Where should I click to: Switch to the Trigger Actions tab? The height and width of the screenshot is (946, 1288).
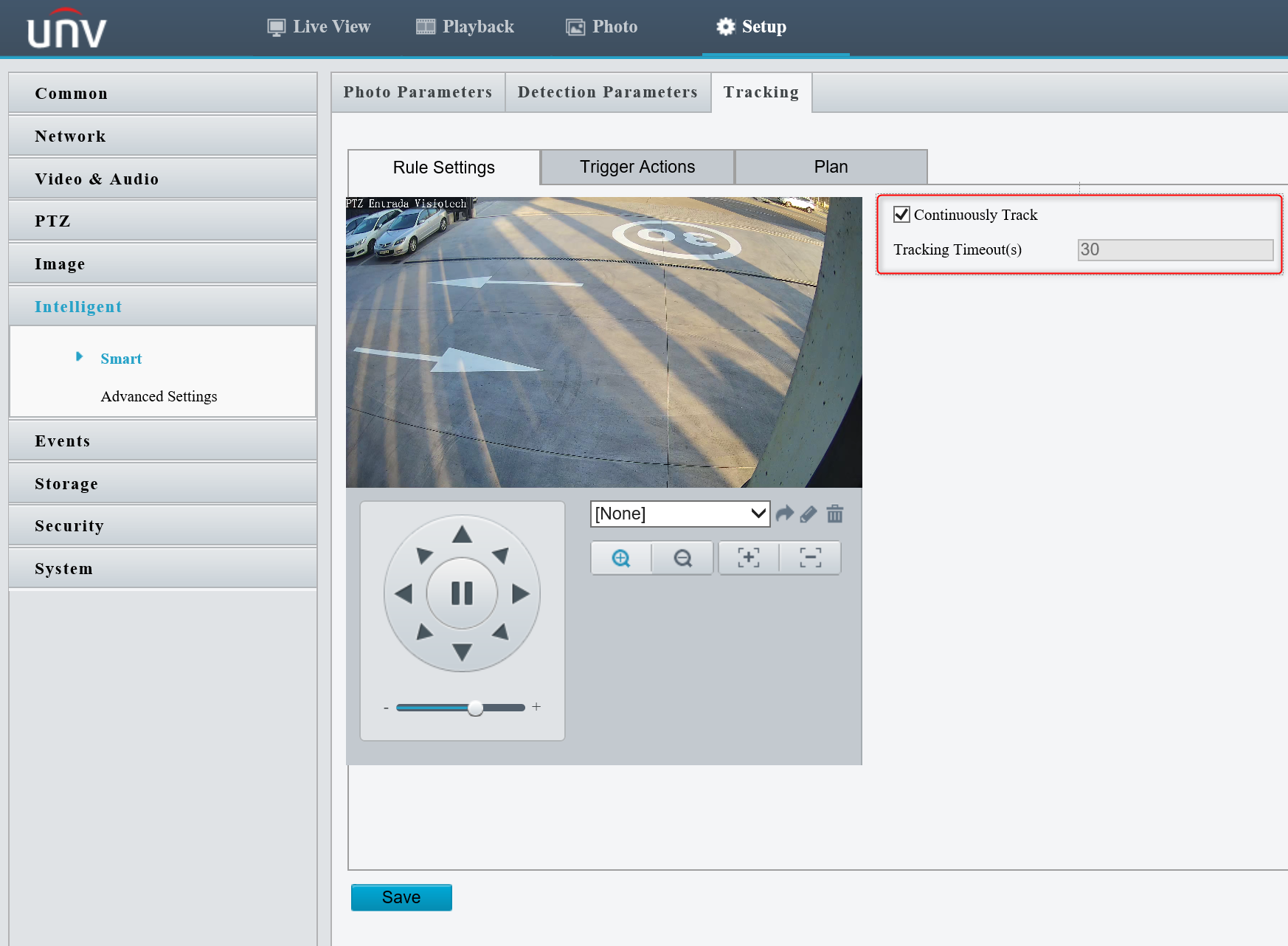[x=637, y=167]
